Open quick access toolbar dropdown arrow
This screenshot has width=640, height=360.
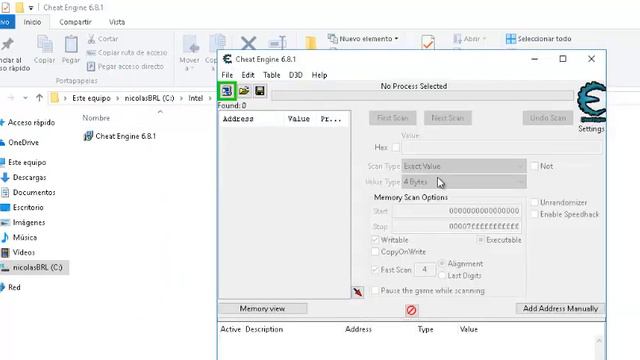click(x=31, y=8)
